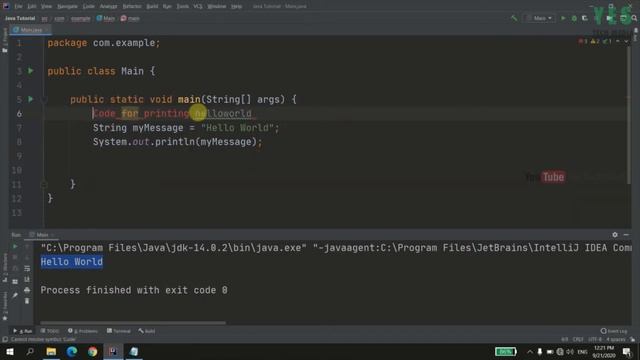Open the Build menu
The height and width of the screenshot is (360, 640).
point(152,6)
